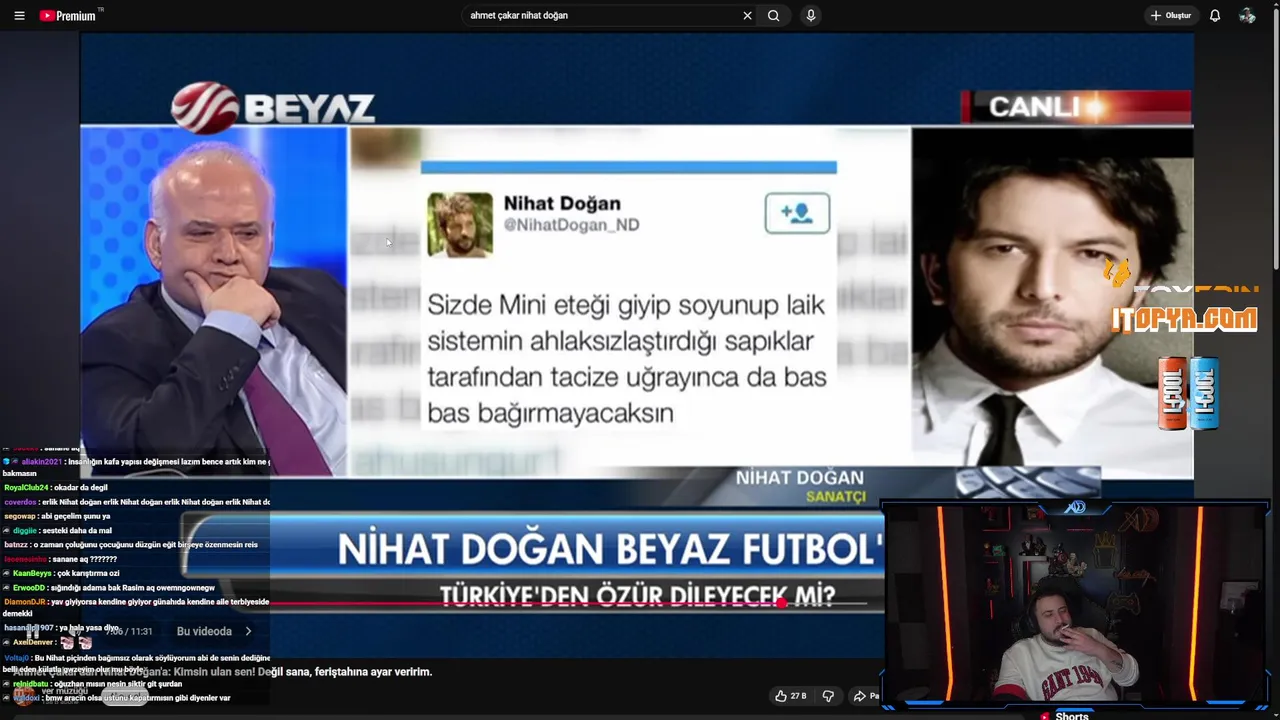Clear the search query with the X
This screenshot has width=1280, height=720.
pos(747,16)
